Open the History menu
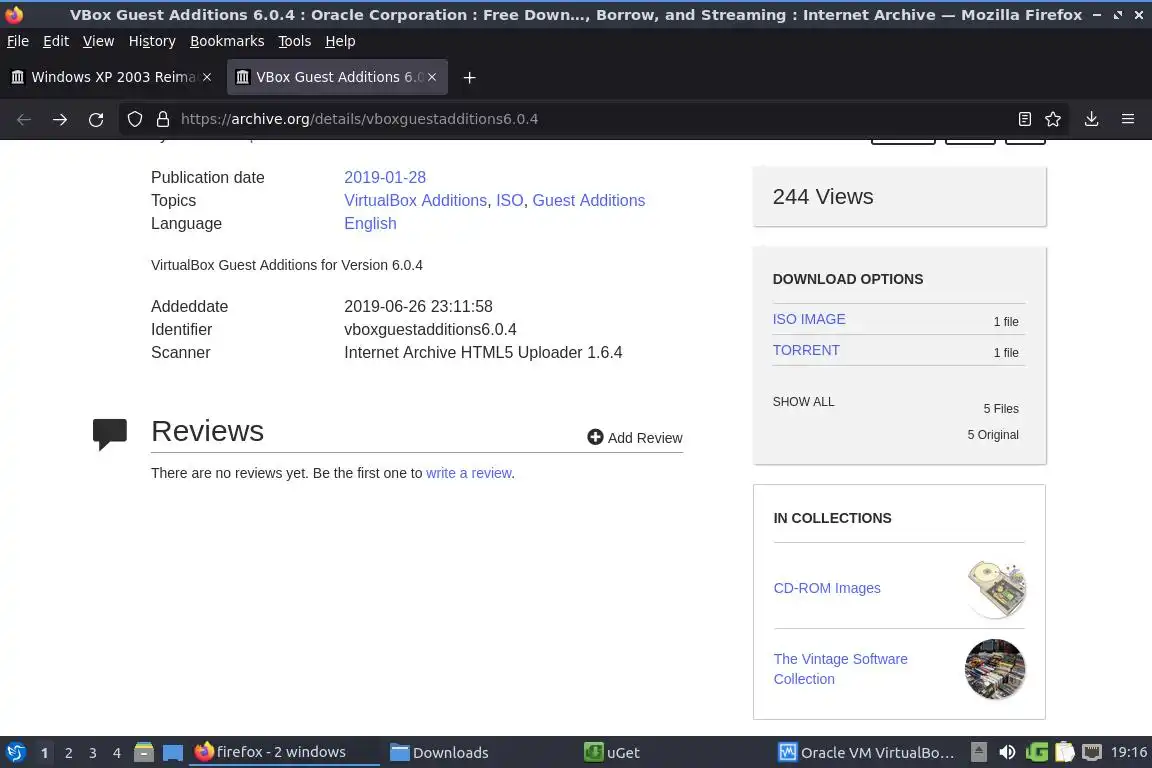Viewport: 1152px width, 768px height. pos(152,41)
